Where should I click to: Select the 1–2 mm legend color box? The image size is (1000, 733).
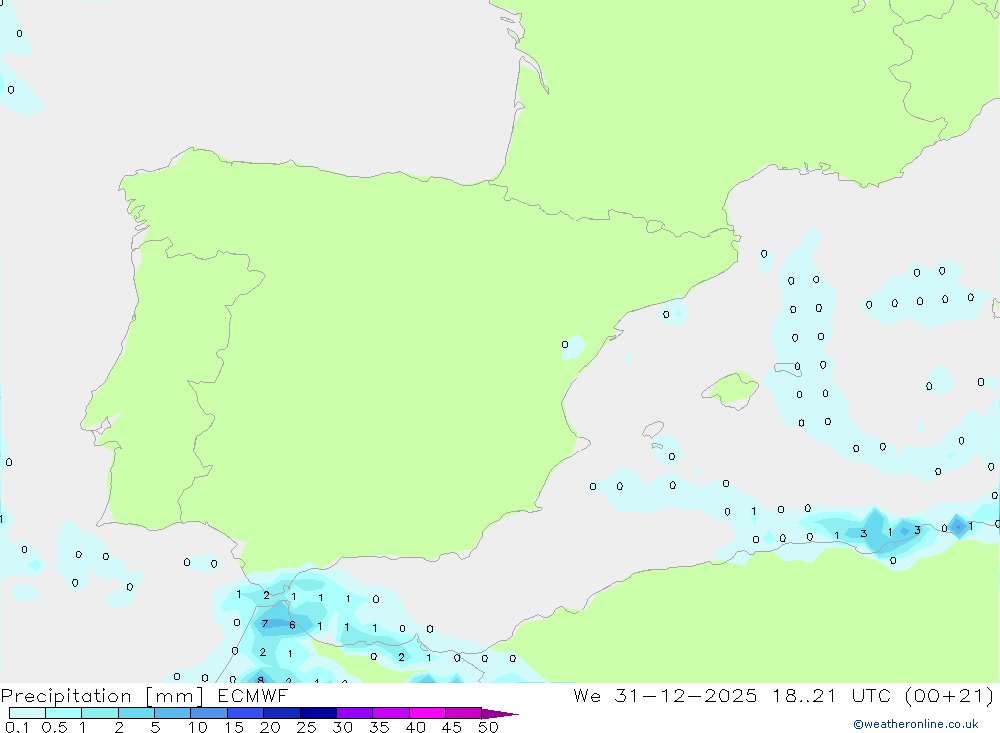coord(99,713)
